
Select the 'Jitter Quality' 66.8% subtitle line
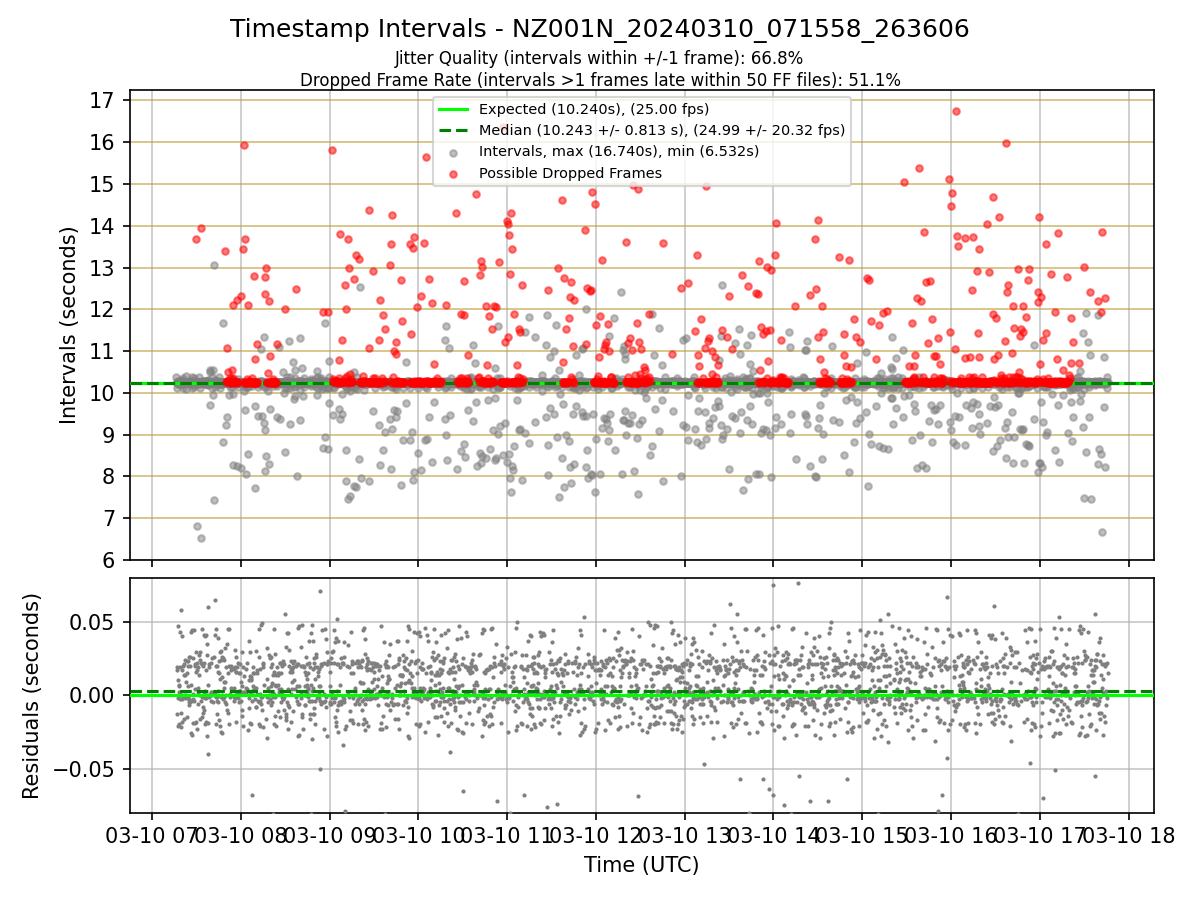(x=599, y=58)
